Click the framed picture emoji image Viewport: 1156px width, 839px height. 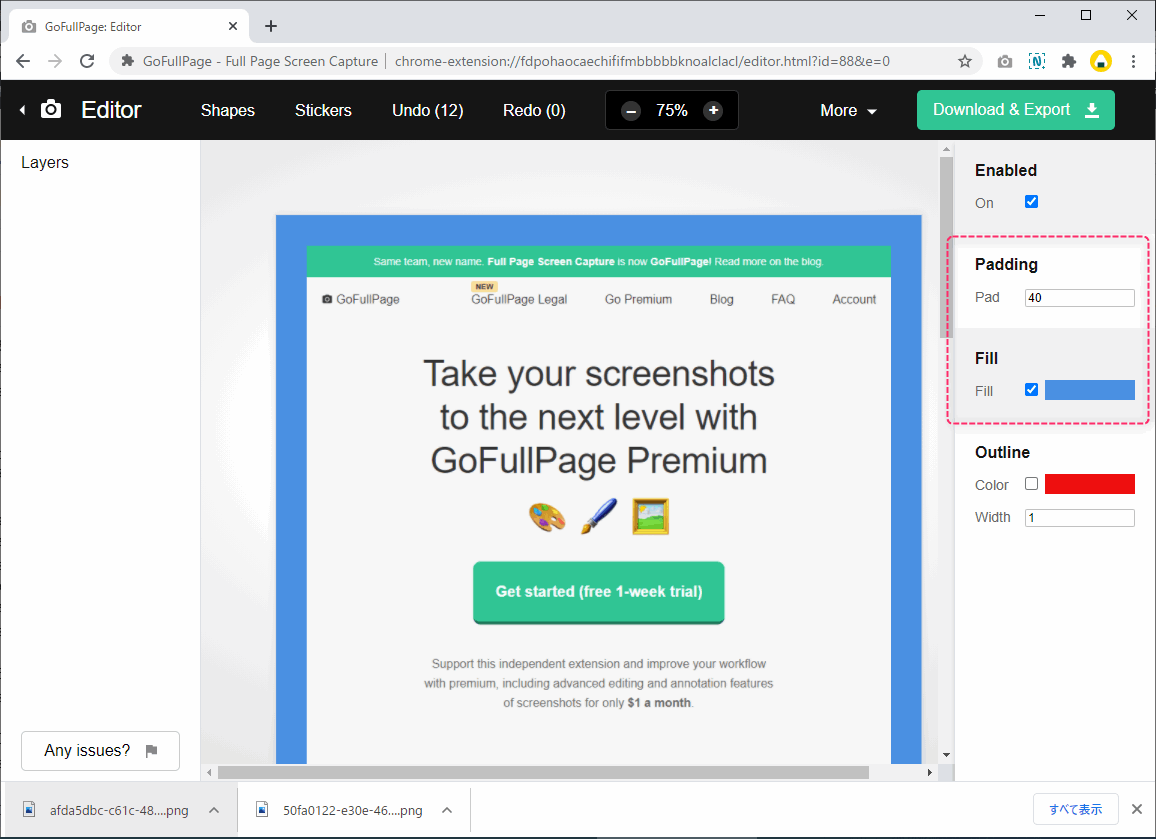click(x=650, y=517)
